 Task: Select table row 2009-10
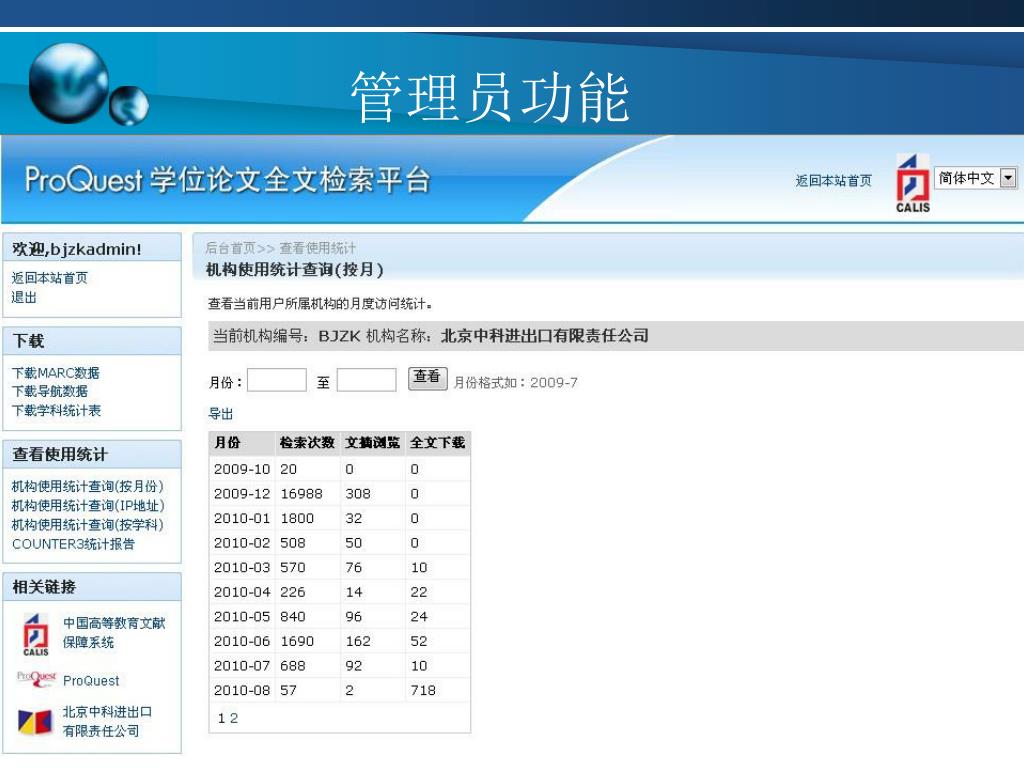pos(340,469)
